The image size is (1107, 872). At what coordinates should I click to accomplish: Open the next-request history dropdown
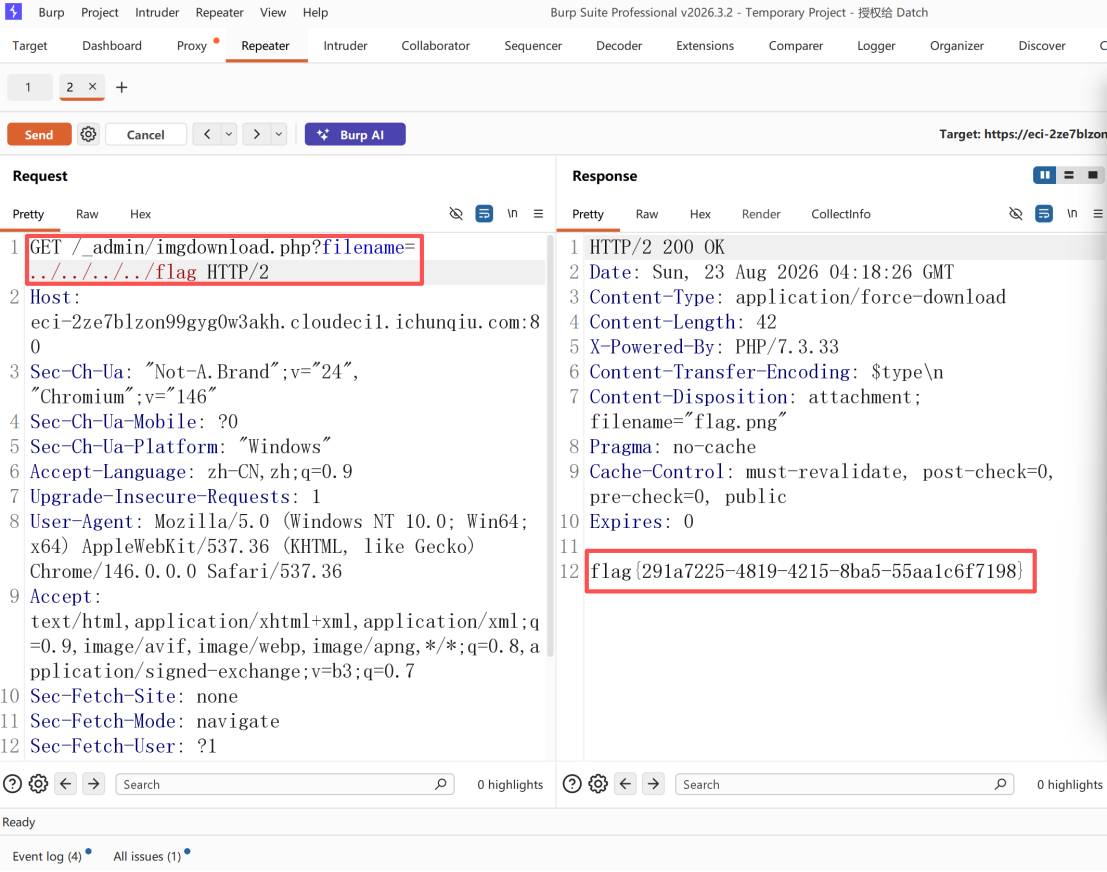tap(279, 134)
